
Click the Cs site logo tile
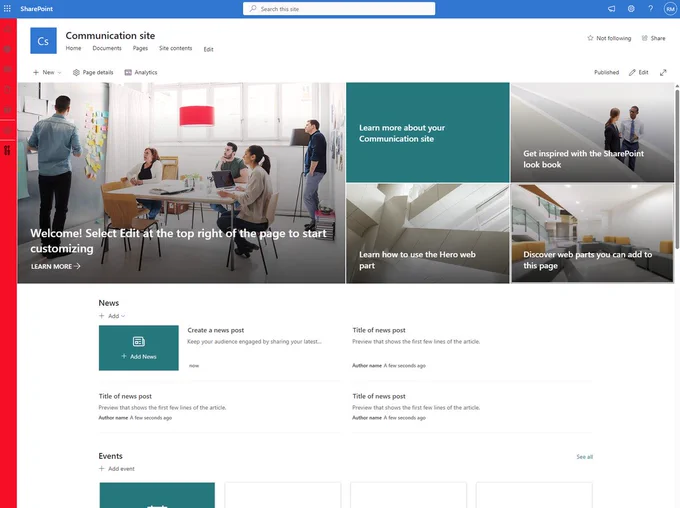click(43, 41)
